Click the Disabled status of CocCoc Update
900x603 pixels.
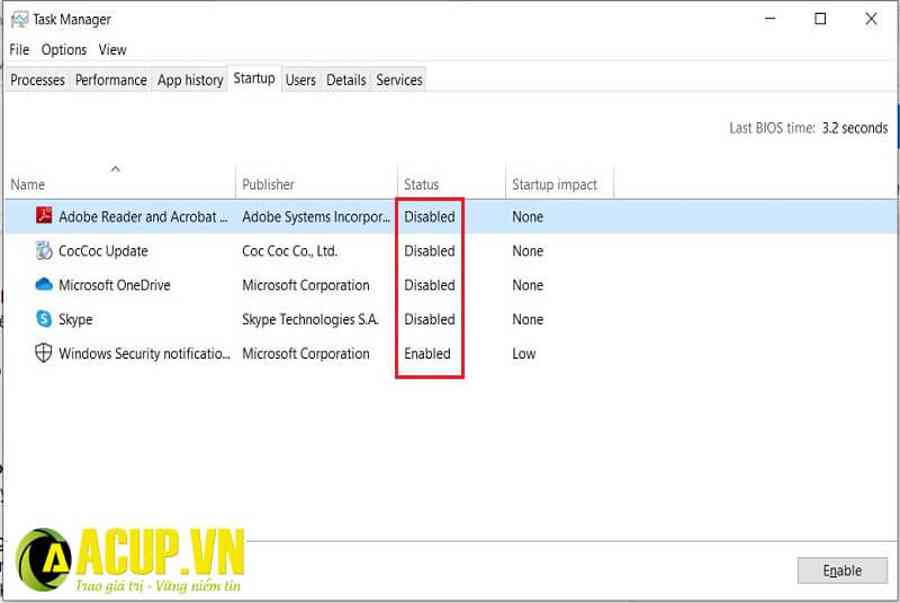(429, 251)
